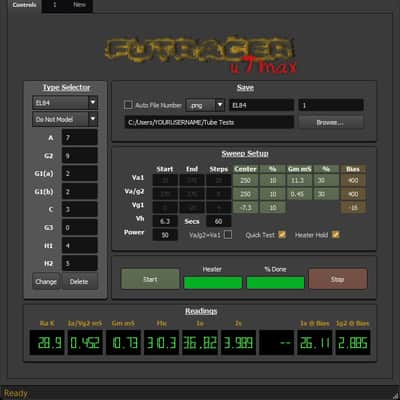
Task: Disable the Heater Hold checkbox
Action: coord(336,235)
